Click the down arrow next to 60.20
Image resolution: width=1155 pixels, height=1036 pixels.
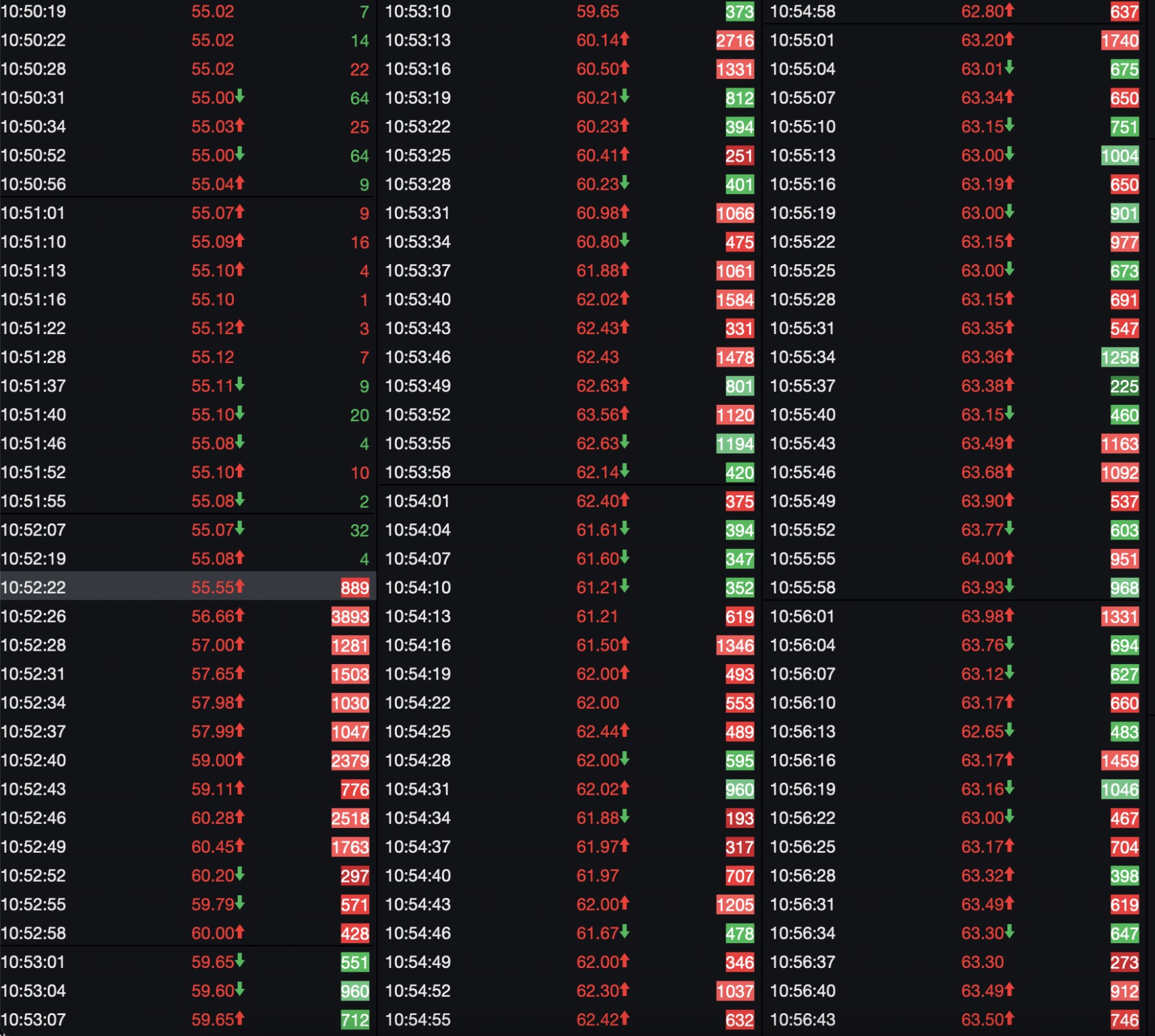coord(240,874)
